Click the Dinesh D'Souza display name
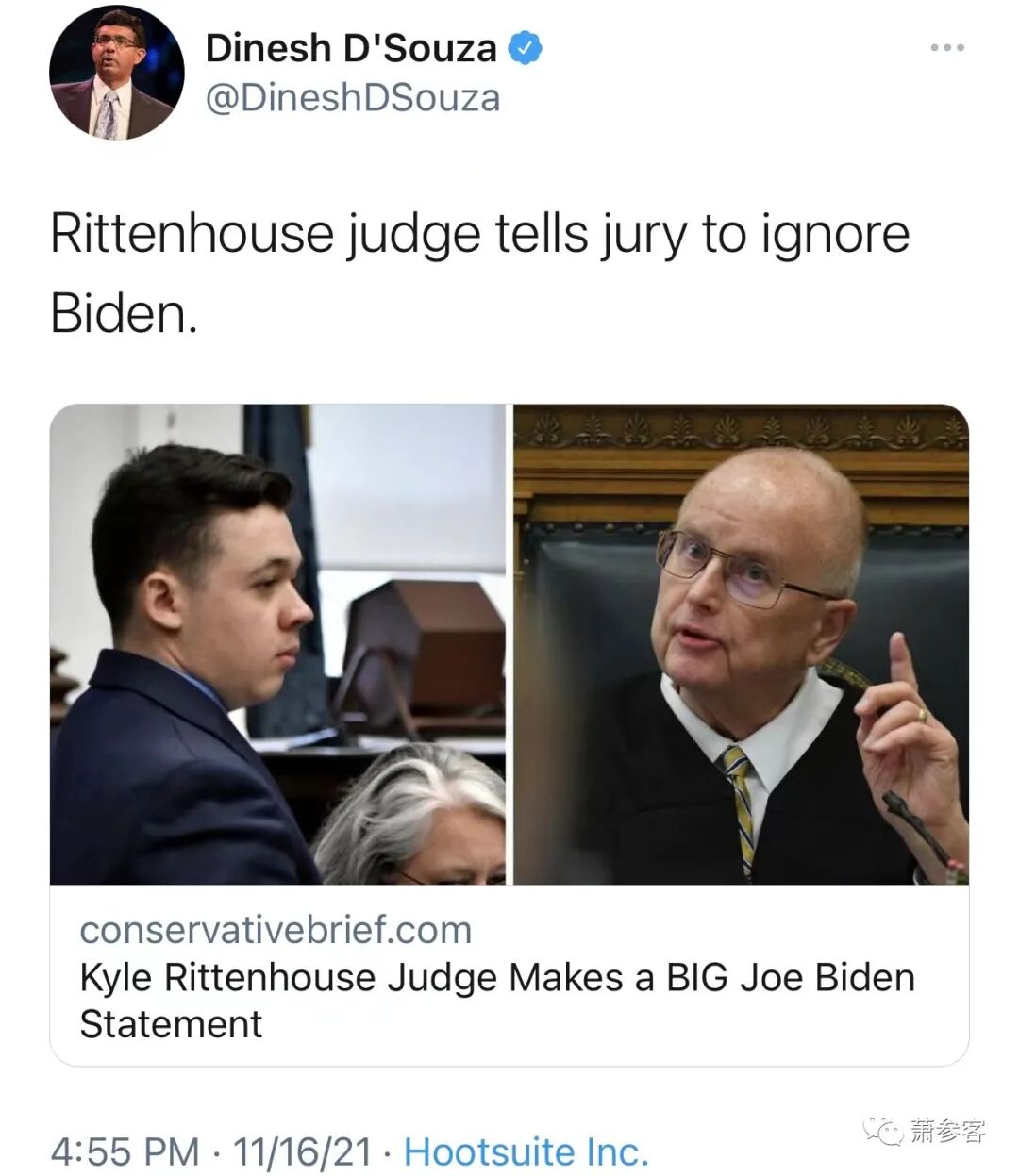This screenshot has width=1019, height=1176. coord(351,48)
